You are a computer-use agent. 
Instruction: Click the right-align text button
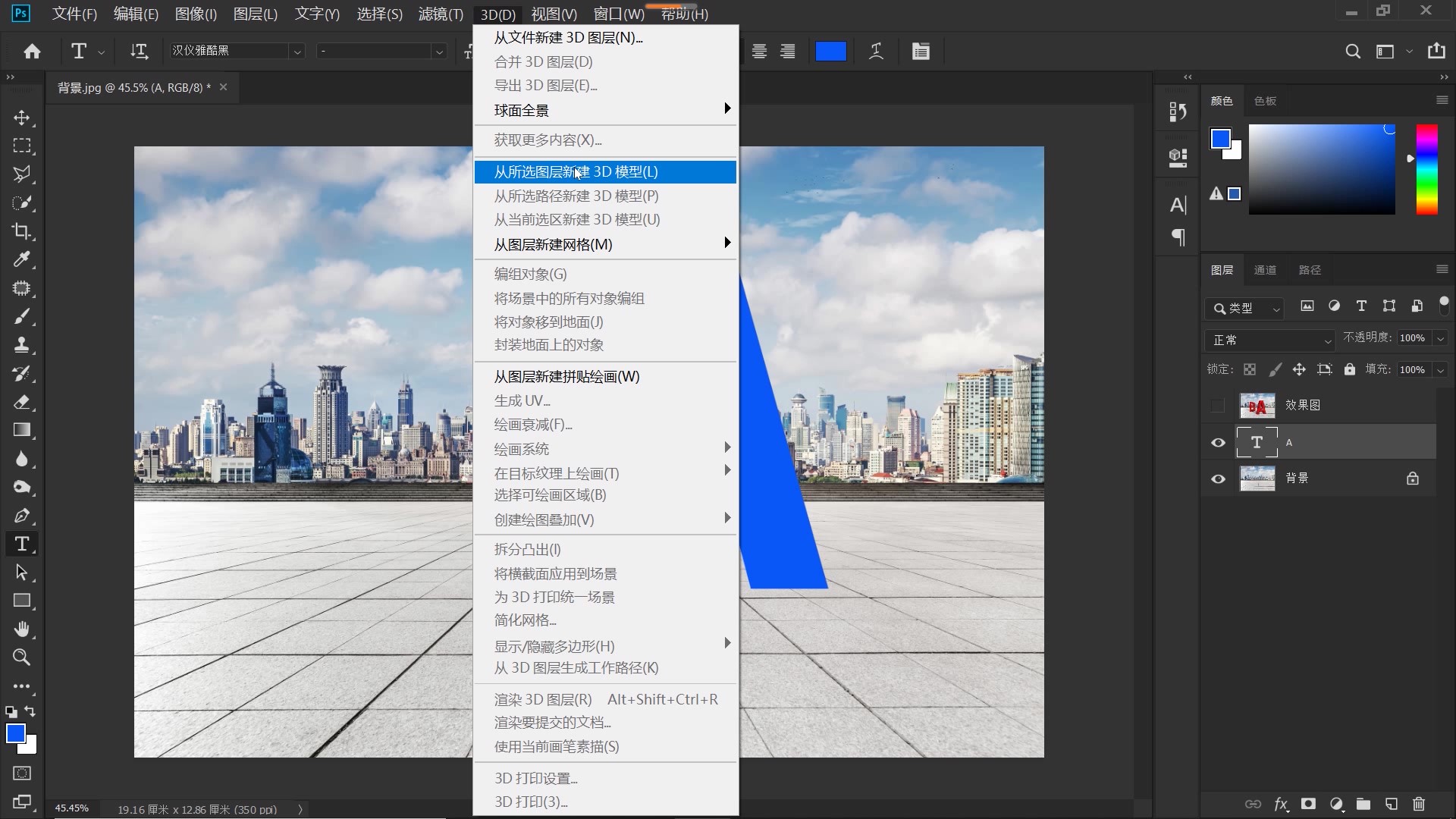[788, 51]
